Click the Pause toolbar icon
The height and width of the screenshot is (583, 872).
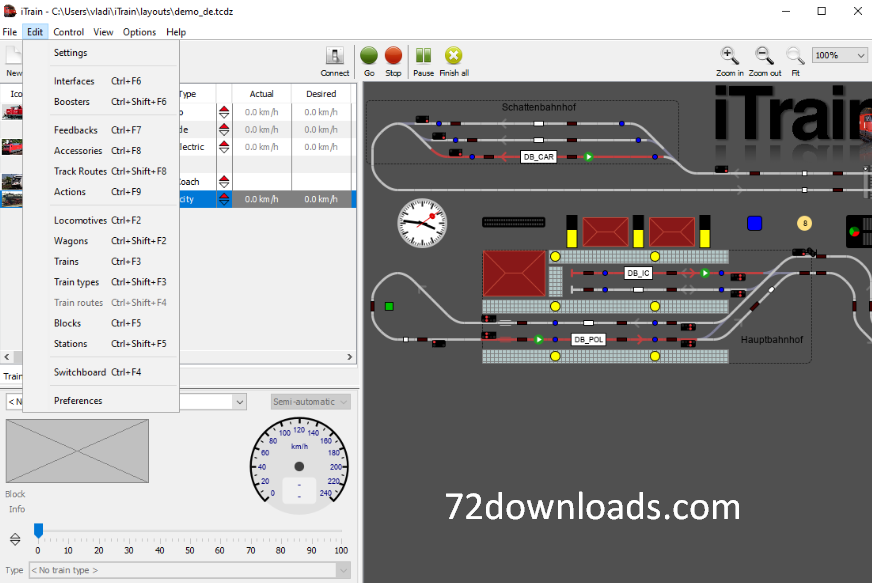pos(423,57)
